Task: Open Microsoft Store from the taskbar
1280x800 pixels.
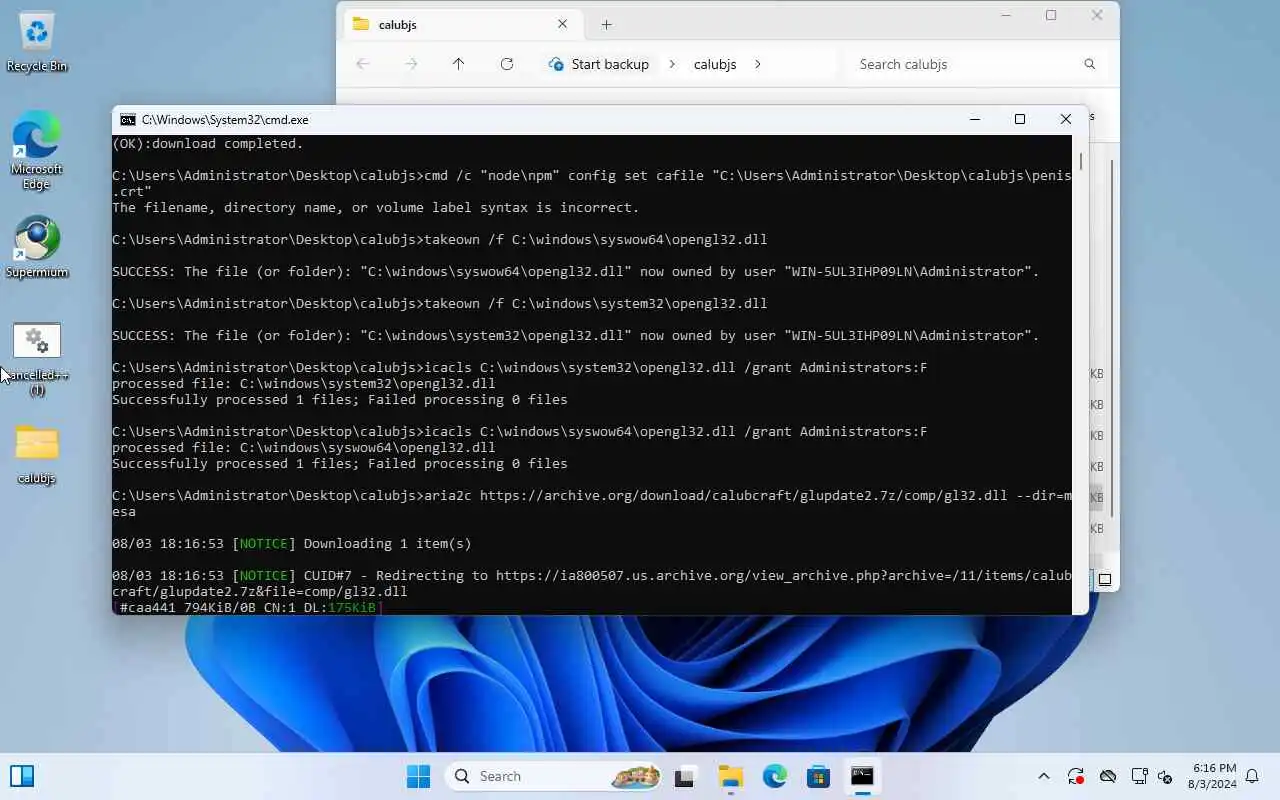Action: (818, 776)
